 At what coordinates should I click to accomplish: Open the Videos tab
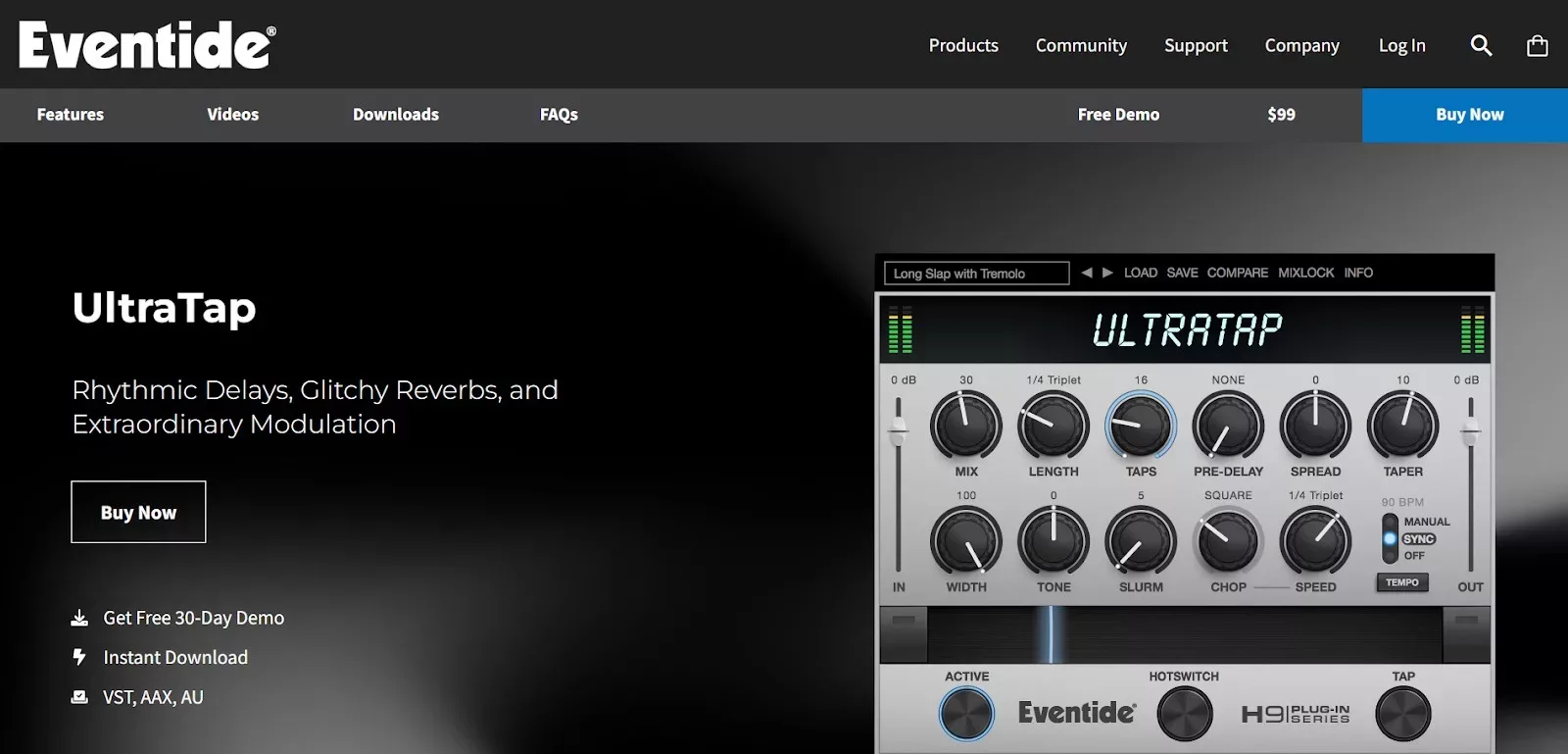[x=233, y=115]
